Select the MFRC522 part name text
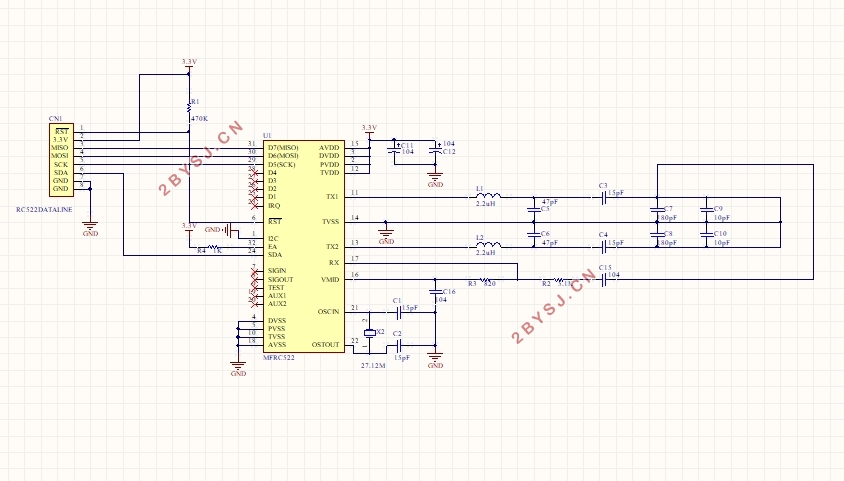Image resolution: width=844 pixels, height=481 pixels. tap(279, 358)
